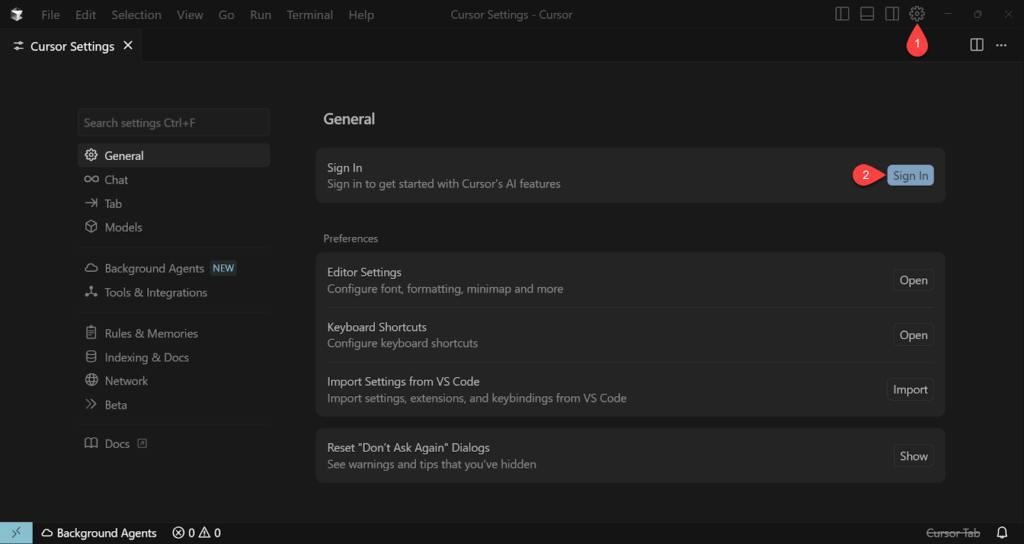The height and width of the screenshot is (544, 1024).
Task: Click Cursor Tab status bar item
Action: 953,533
